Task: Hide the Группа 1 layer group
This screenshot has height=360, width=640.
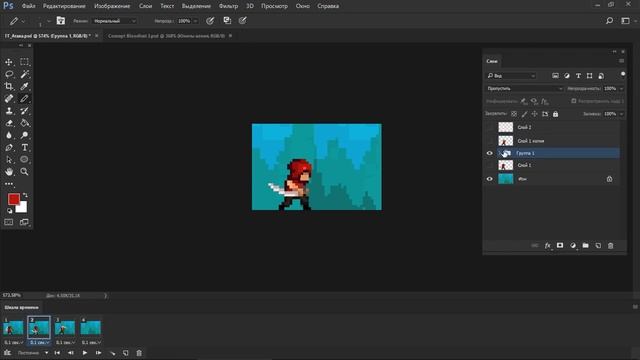Action: pyautogui.click(x=490, y=153)
